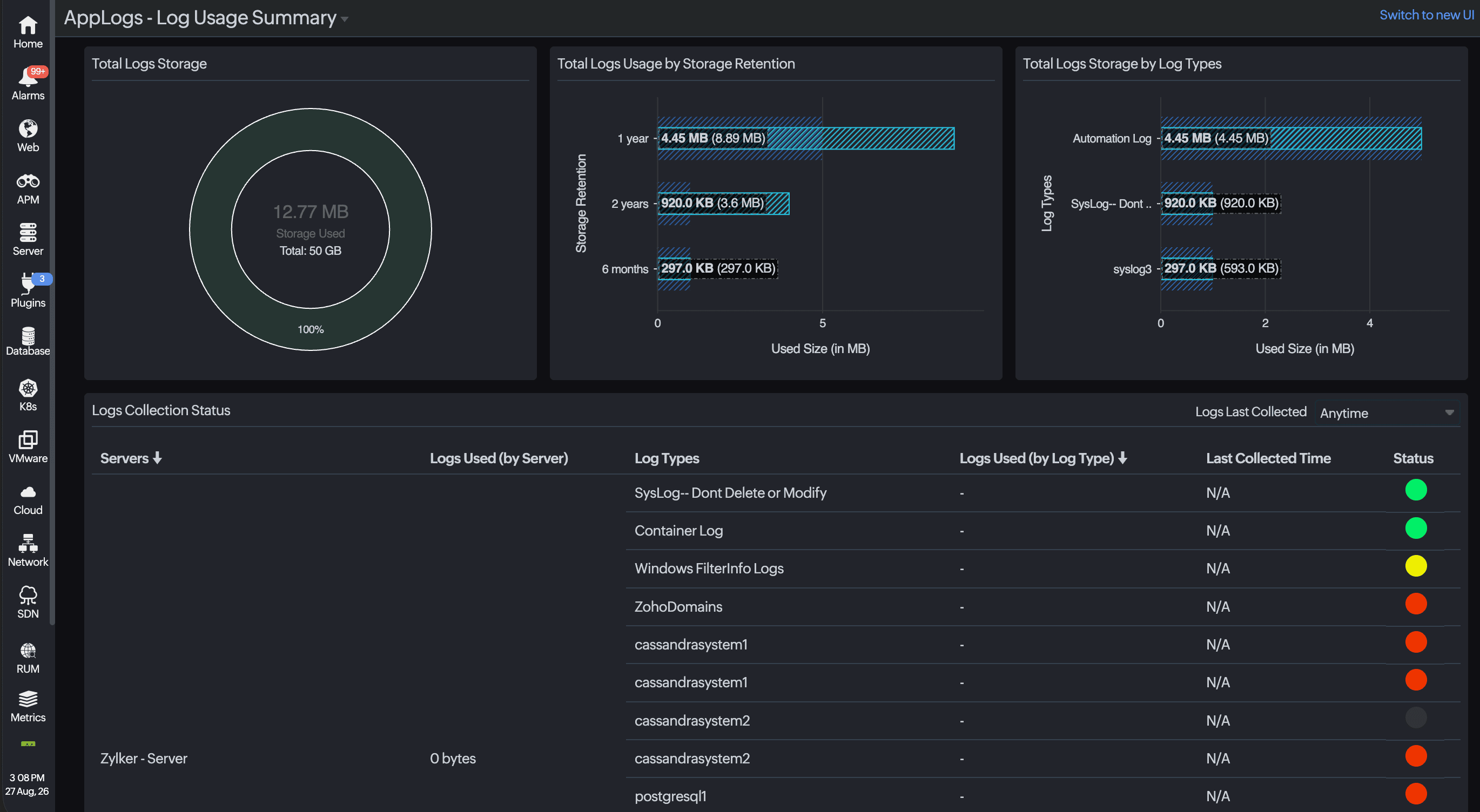Viewport: 1480px width, 812px height.
Task: Click Windows FilterInfo Logs row text
Action: (x=708, y=569)
